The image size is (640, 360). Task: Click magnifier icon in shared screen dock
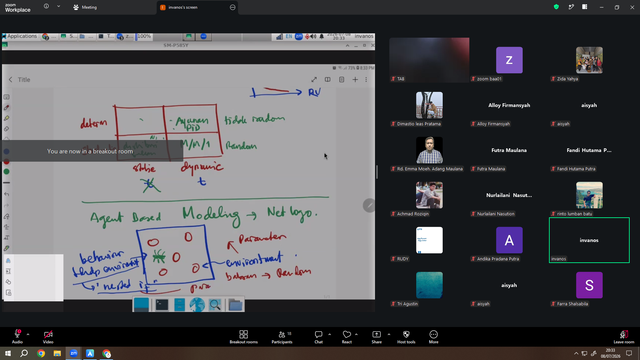click(x=215, y=304)
